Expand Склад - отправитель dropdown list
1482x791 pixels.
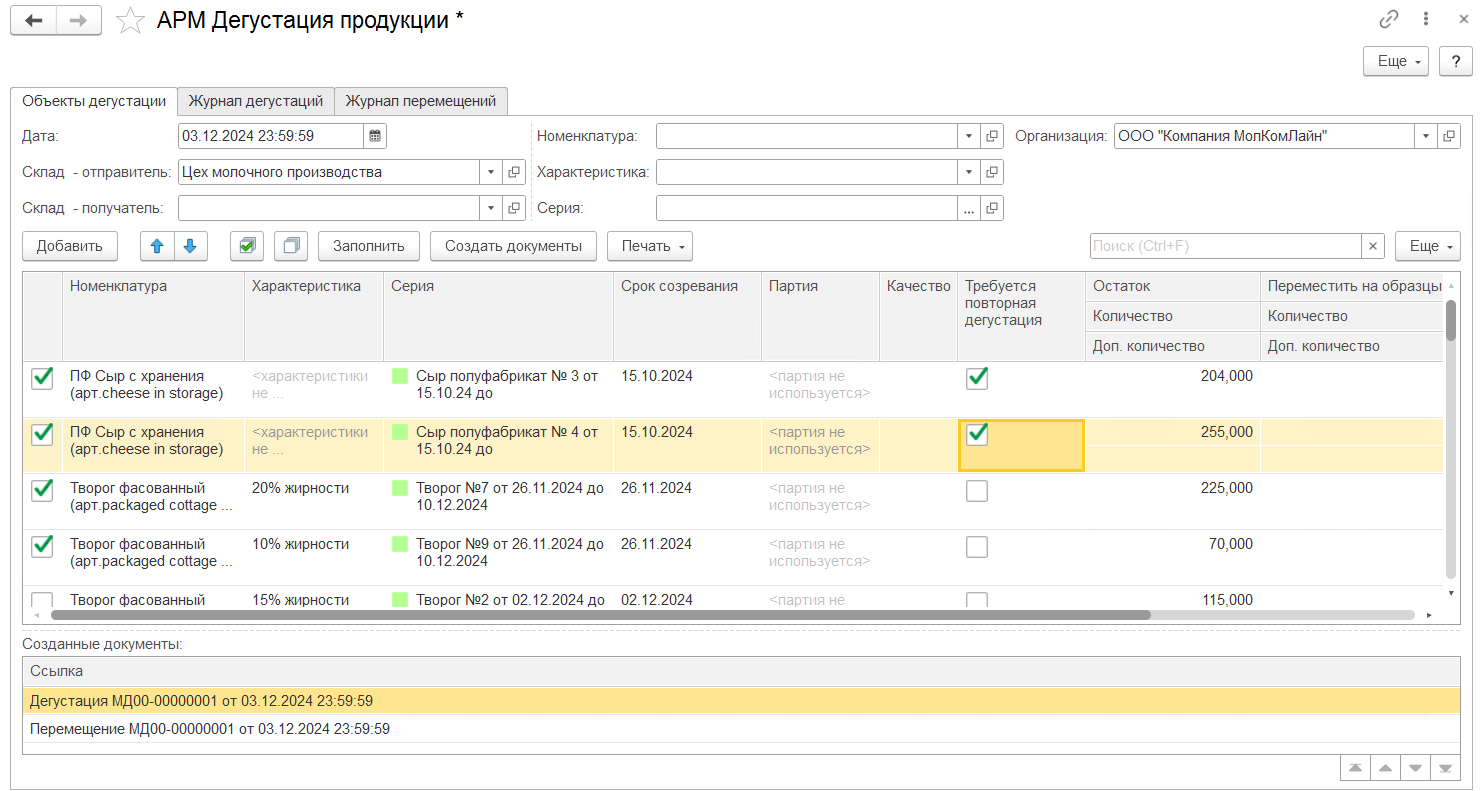pos(490,172)
